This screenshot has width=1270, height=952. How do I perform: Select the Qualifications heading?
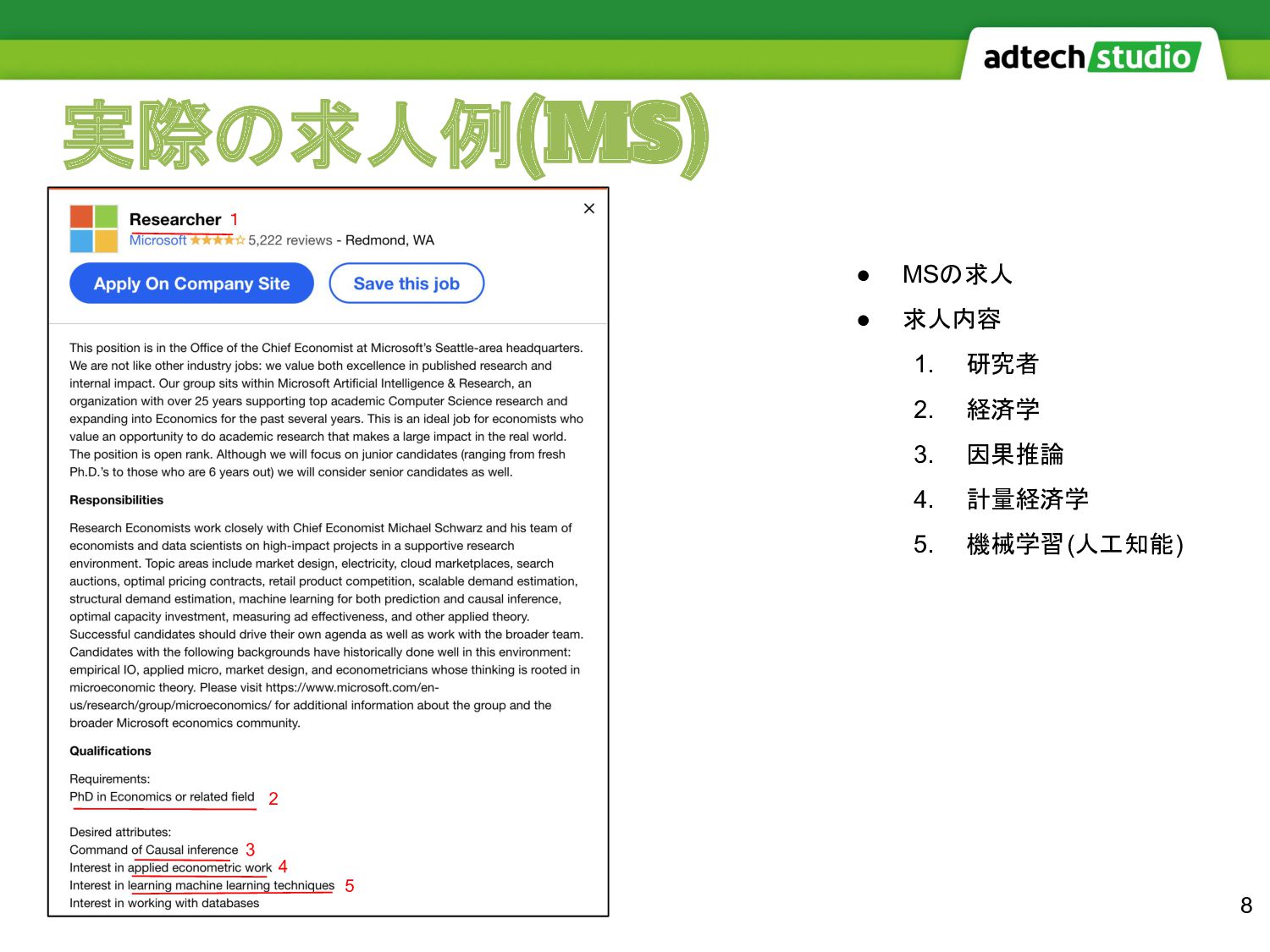point(110,751)
